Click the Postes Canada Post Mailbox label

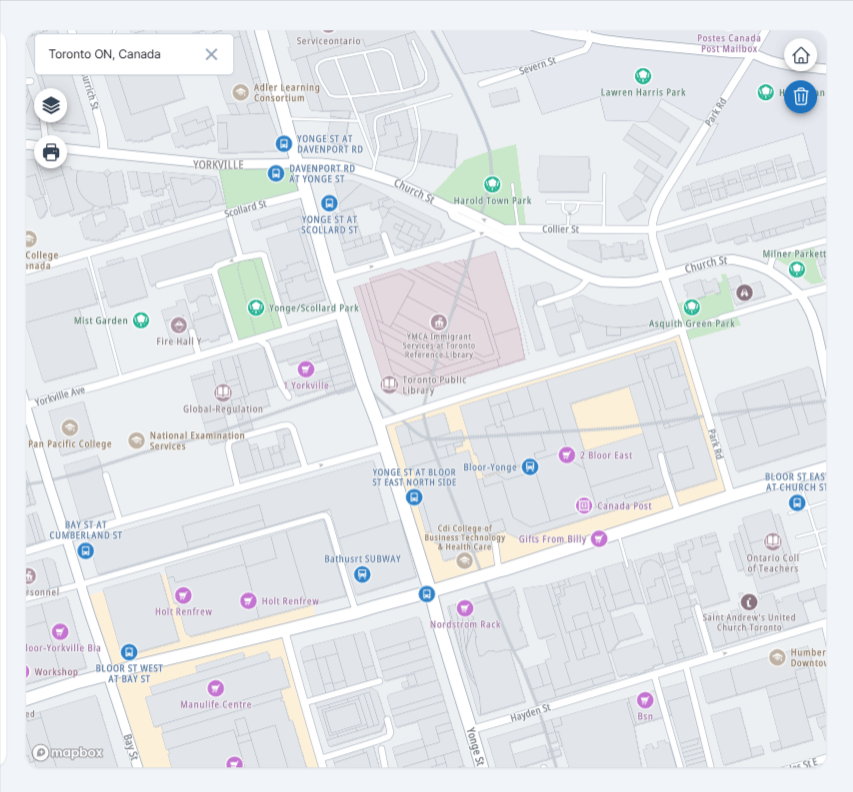[x=729, y=43]
